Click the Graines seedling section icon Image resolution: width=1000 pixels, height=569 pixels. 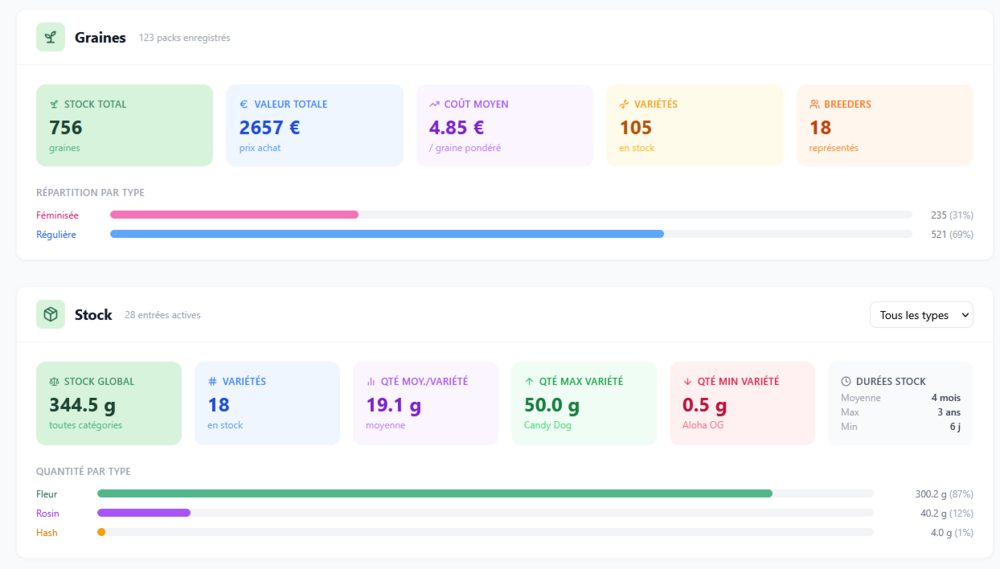click(x=50, y=37)
